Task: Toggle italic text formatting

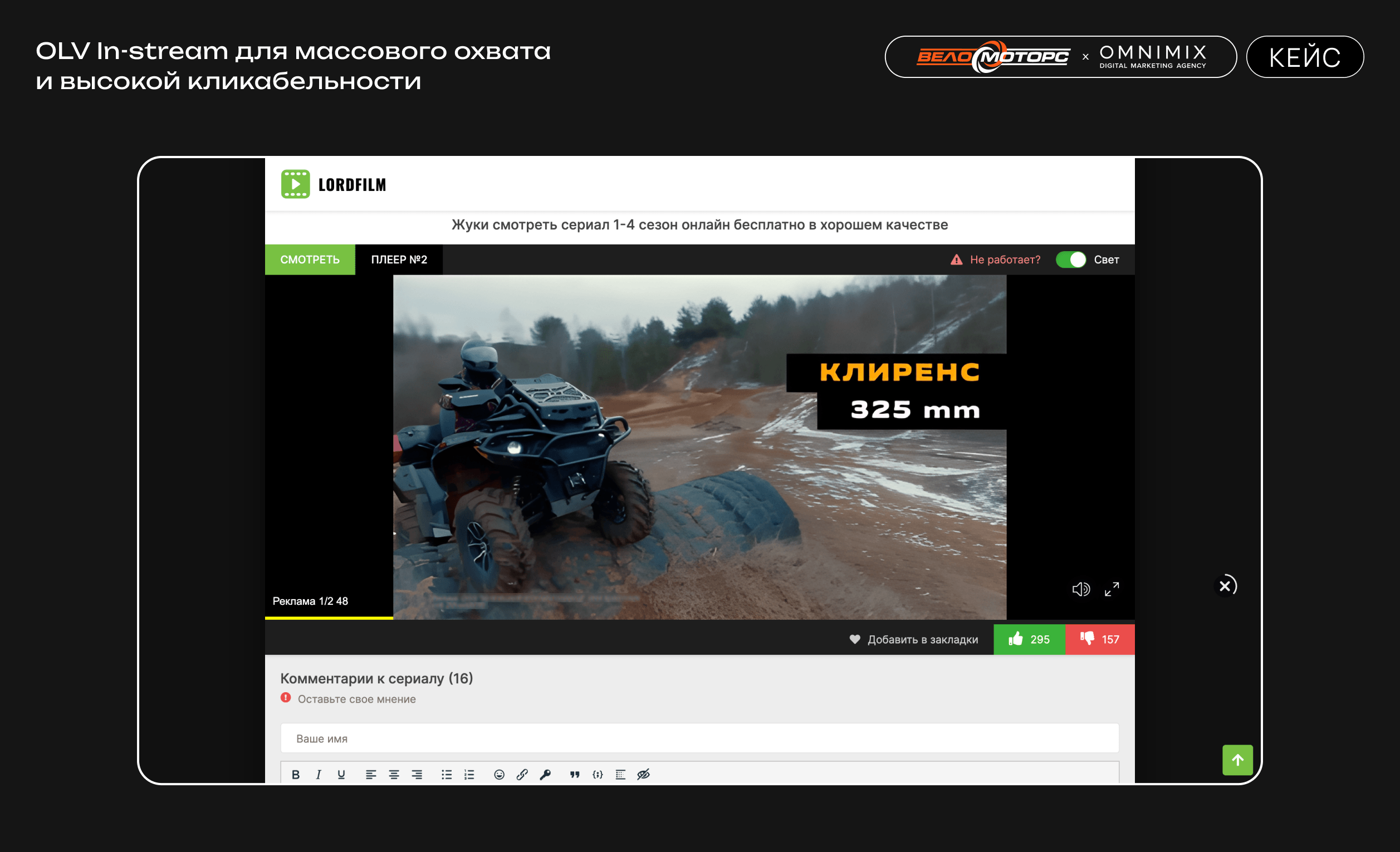Action: [318, 774]
